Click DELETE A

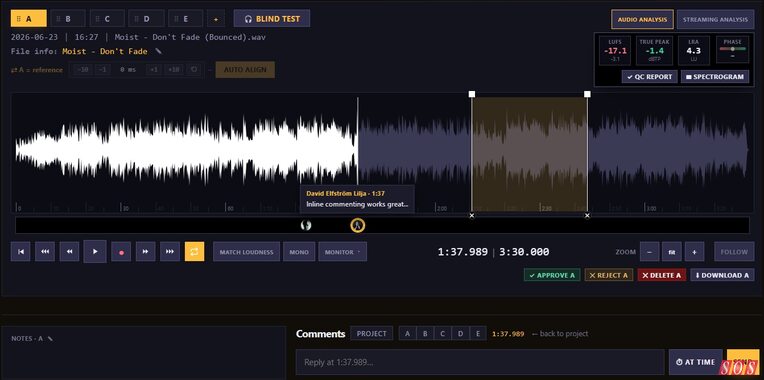[x=662, y=275]
